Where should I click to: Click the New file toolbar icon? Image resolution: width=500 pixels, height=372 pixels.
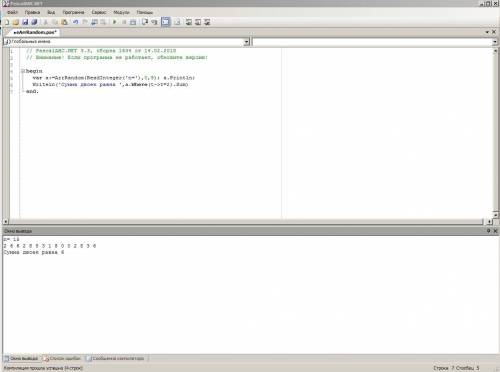[7, 22]
